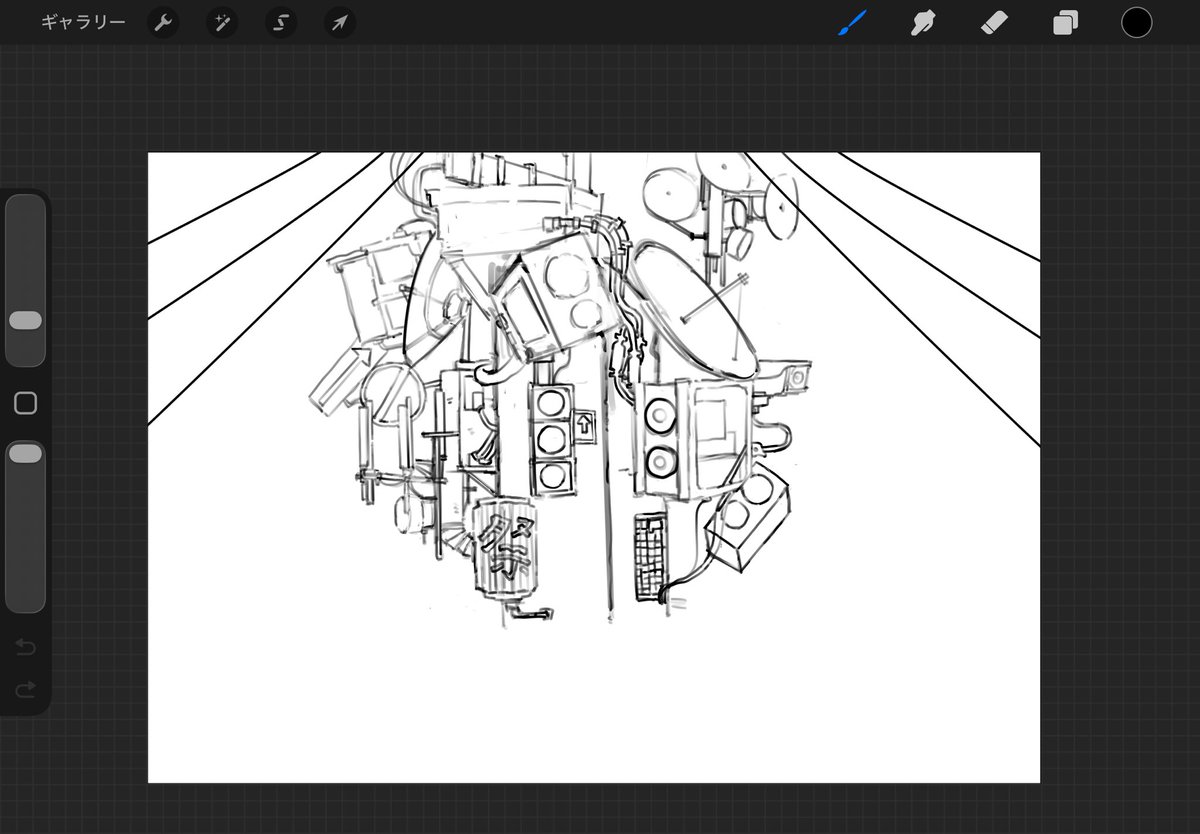Select the Smudge finger tool

click(x=922, y=22)
